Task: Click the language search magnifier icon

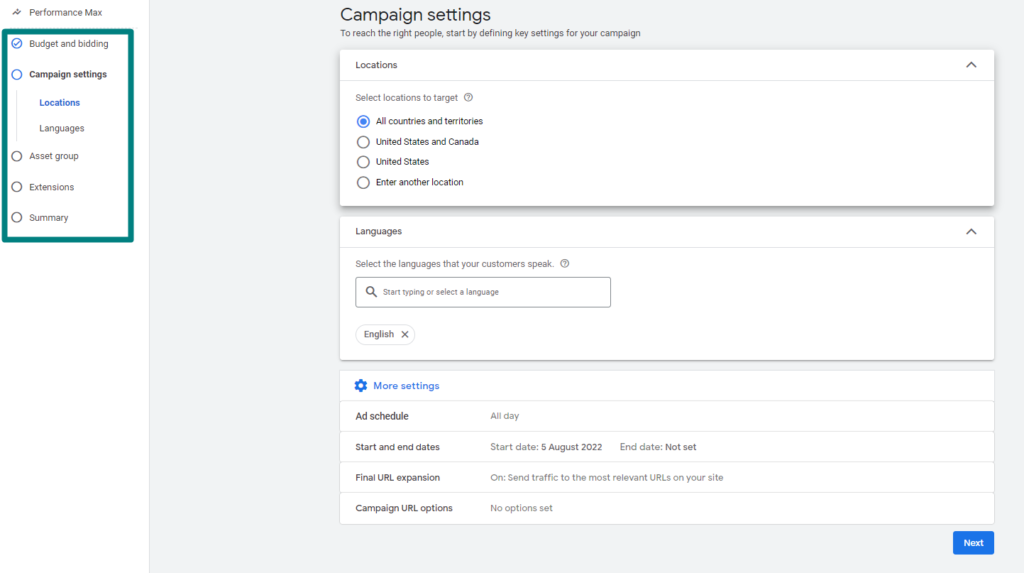Action: pyautogui.click(x=371, y=291)
